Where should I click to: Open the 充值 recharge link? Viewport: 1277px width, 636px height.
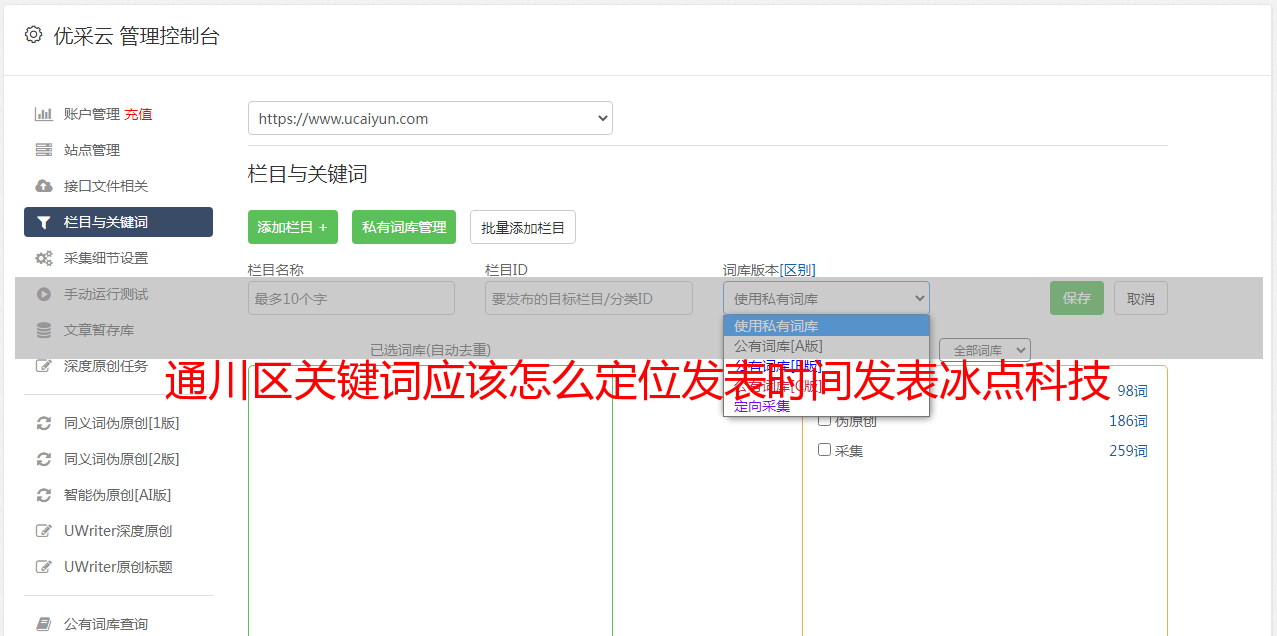(138, 114)
